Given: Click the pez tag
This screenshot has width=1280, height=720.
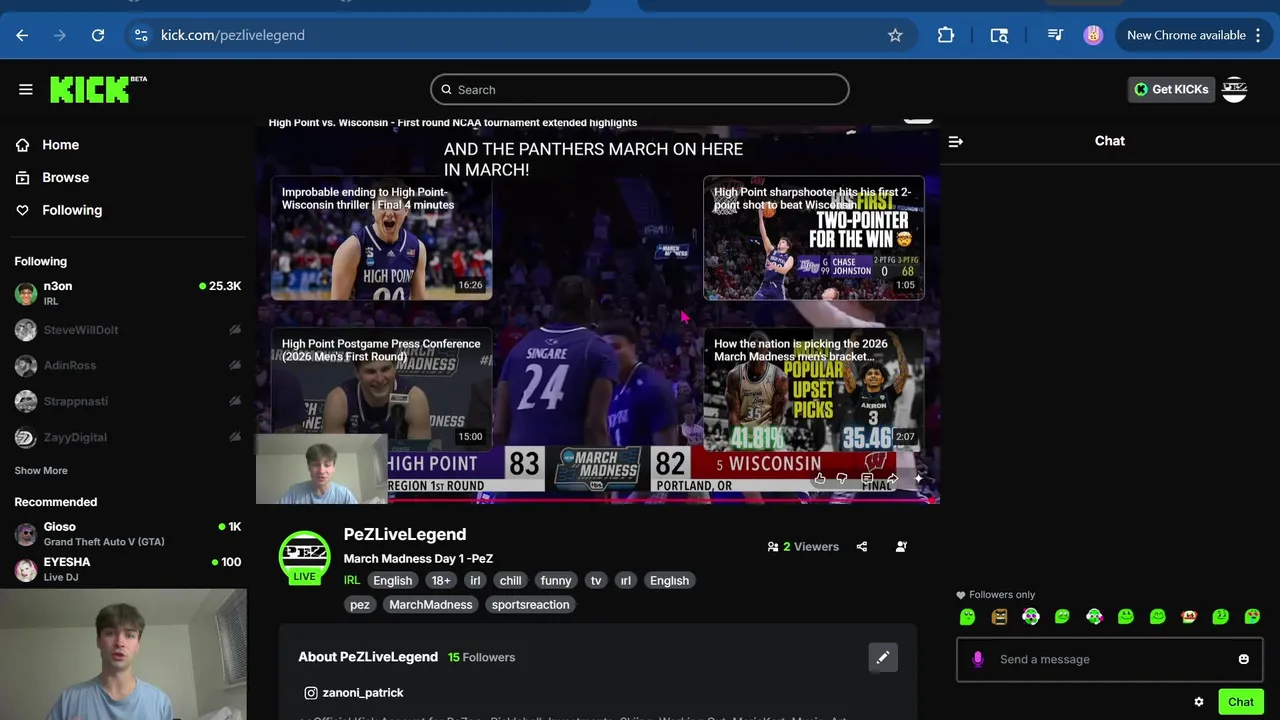Looking at the screenshot, I should tap(360, 604).
